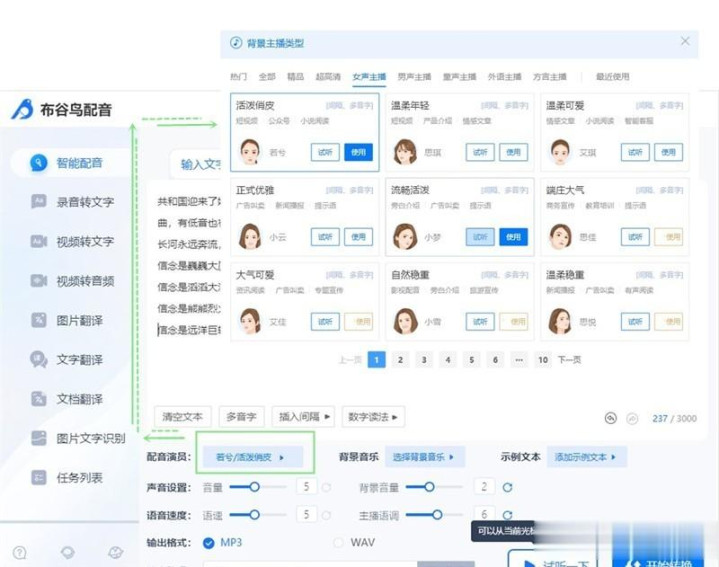Click the avatar of voice 小云

pyautogui.click(x=250, y=237)
